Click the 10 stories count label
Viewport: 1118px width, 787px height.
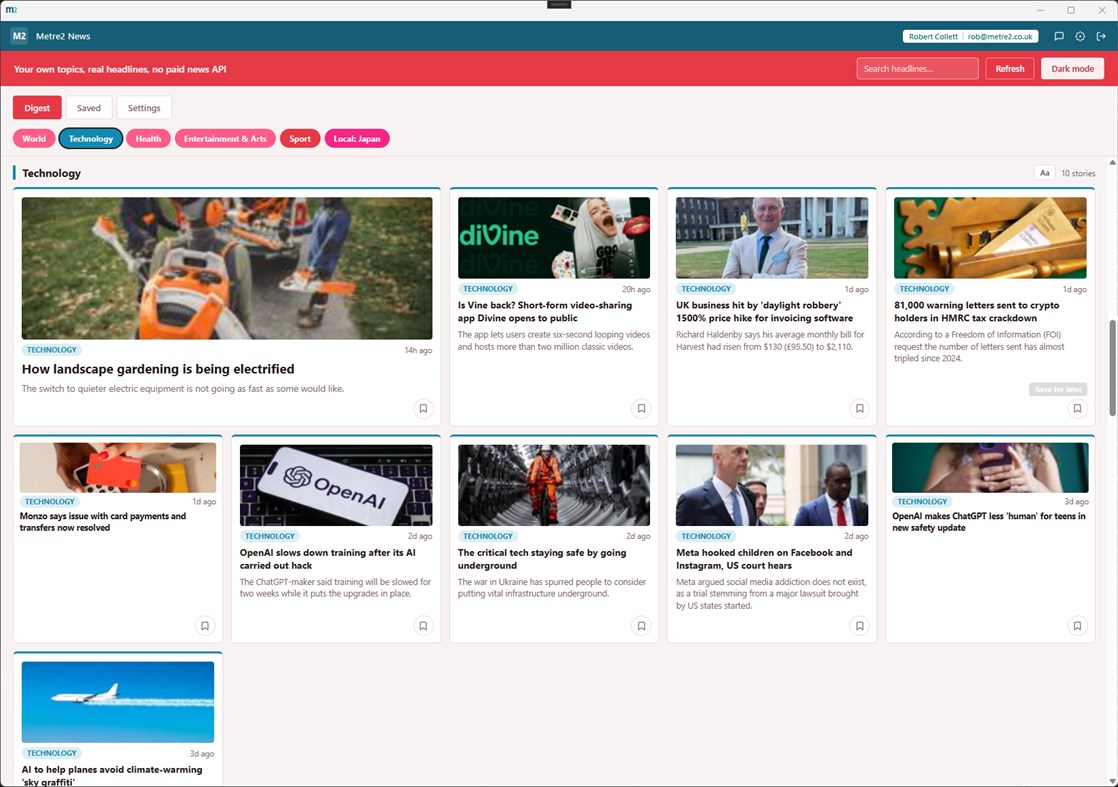point(1078,173)
